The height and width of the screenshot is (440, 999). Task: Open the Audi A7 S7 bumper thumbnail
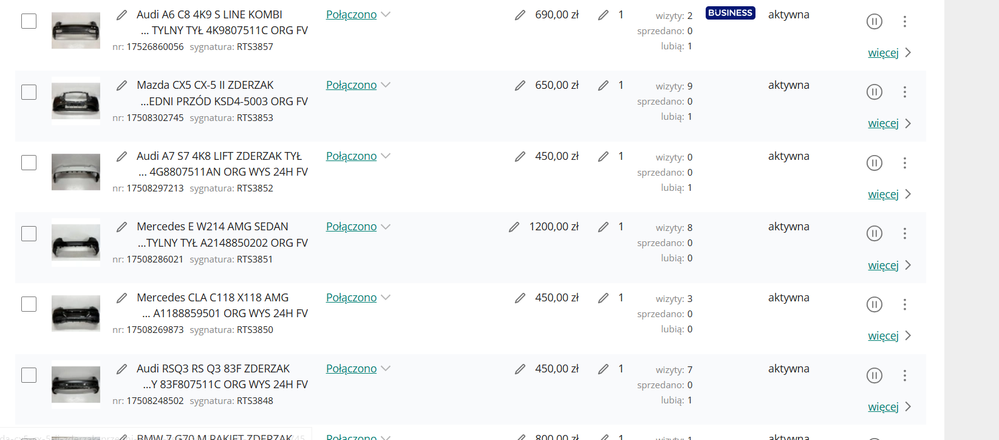pyautogui.click(x=76, y=172)
